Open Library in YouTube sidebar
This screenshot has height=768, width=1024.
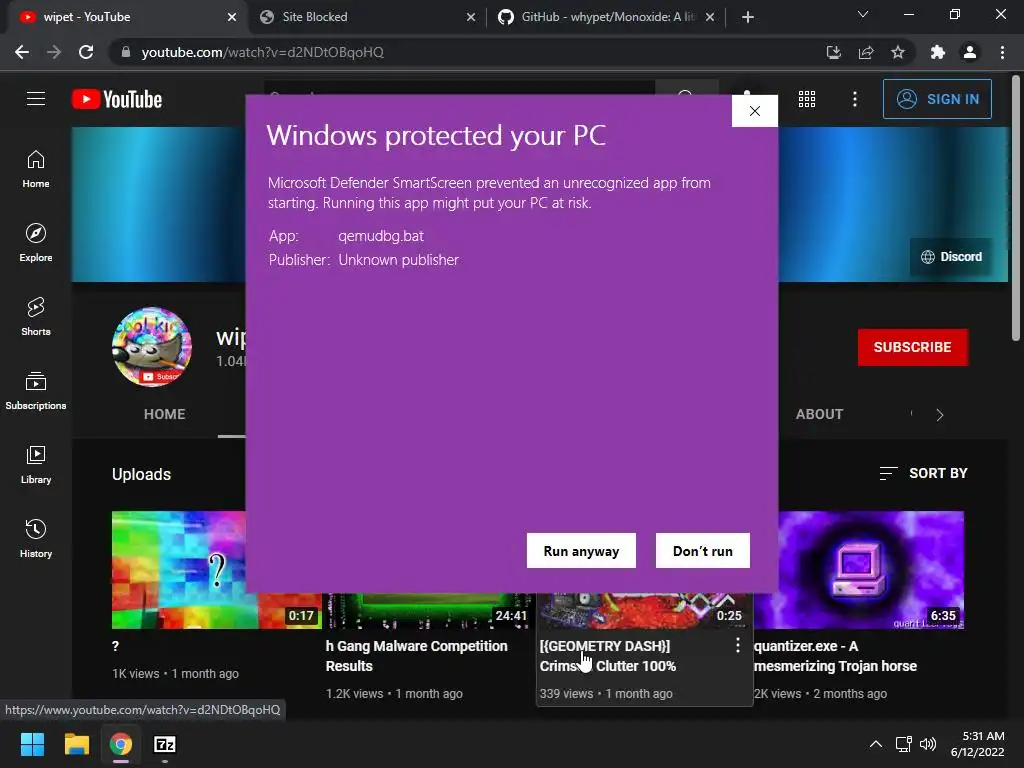36,464
